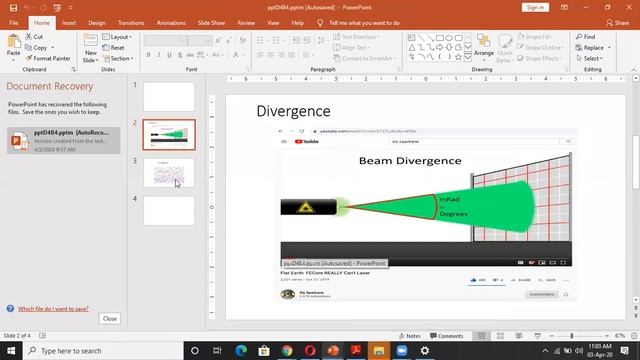Switch to Slide Sorter view
This screenshot has height=360, width=640.
click(x=500, y=336)
